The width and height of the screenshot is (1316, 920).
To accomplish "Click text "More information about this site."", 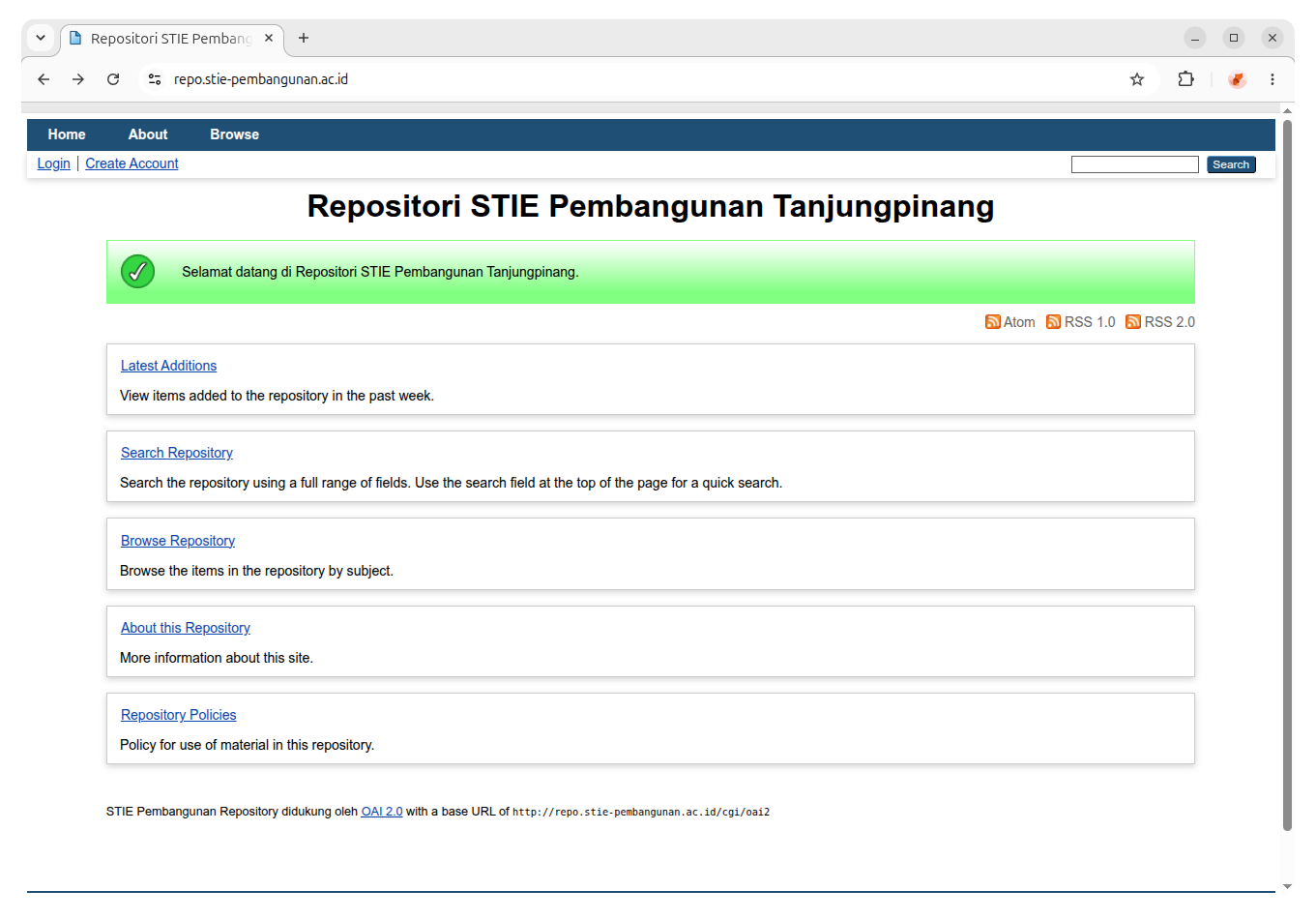I will click(x=217, y=658).
